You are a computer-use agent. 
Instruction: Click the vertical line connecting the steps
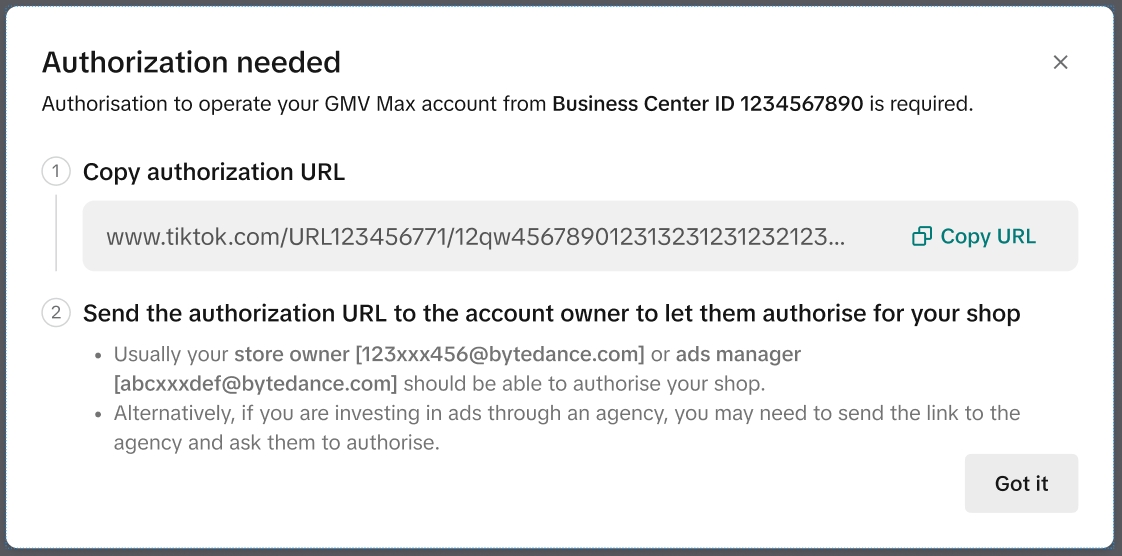click(56, 233)
